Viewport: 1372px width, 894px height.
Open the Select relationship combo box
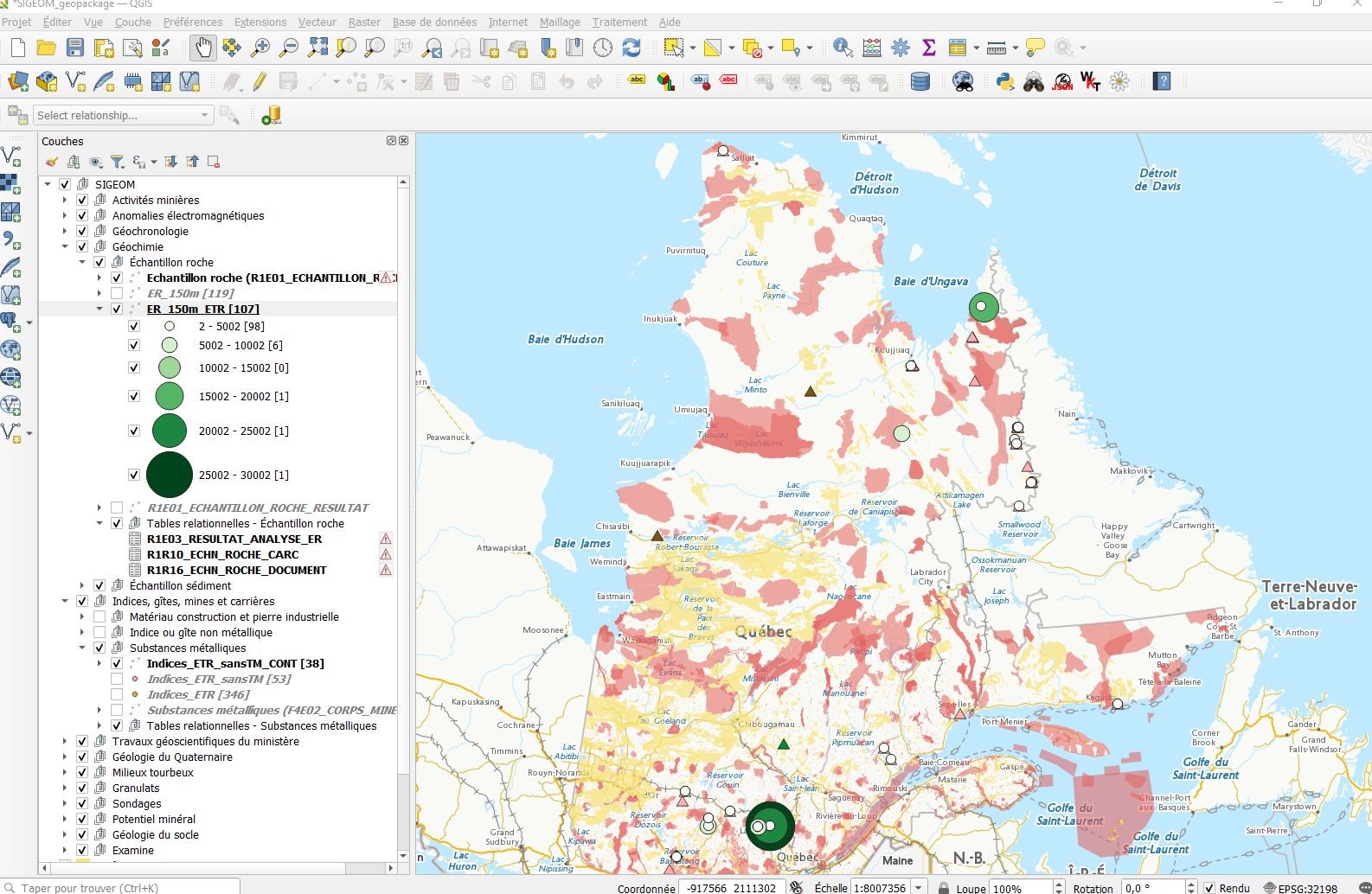pos(123,115)
